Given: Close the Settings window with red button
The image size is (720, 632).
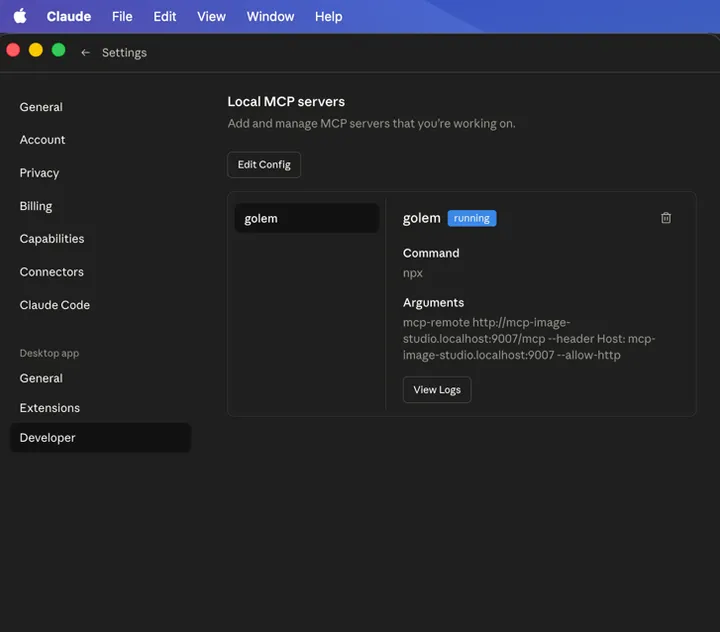Looking at the screenshot, I should [13, 50].
